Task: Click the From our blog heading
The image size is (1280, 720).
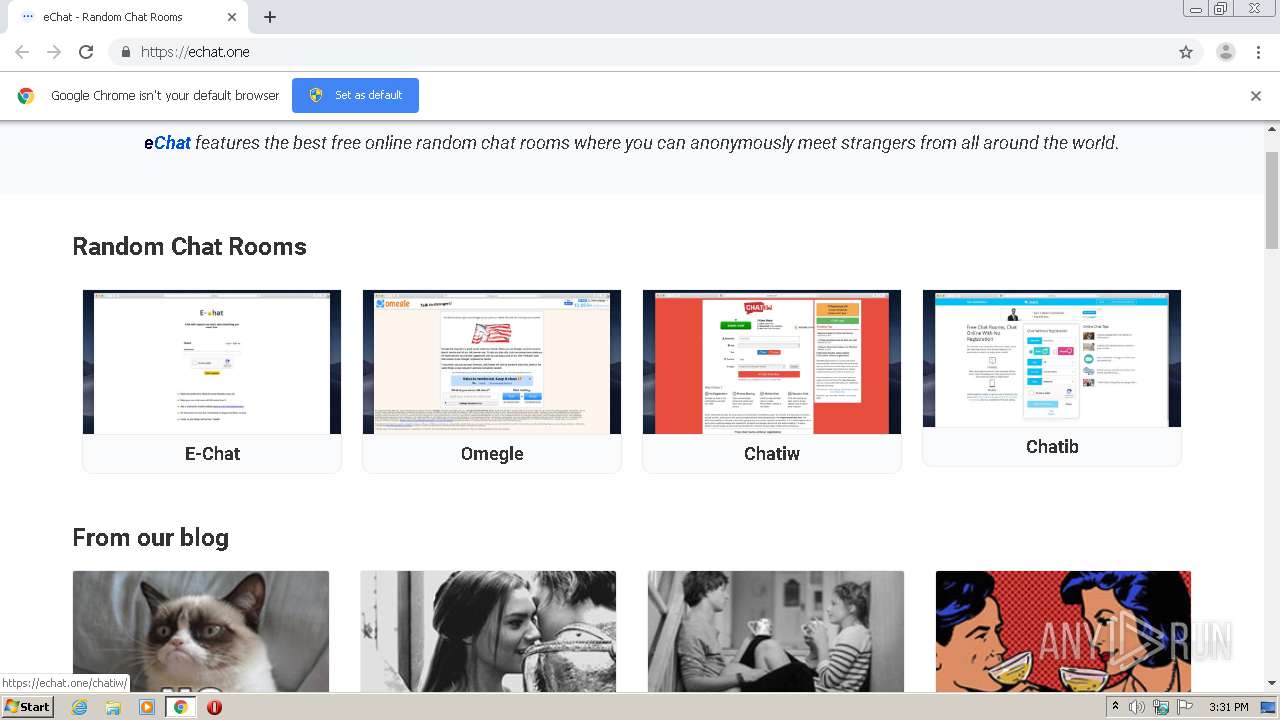Action: pos(150,538)
